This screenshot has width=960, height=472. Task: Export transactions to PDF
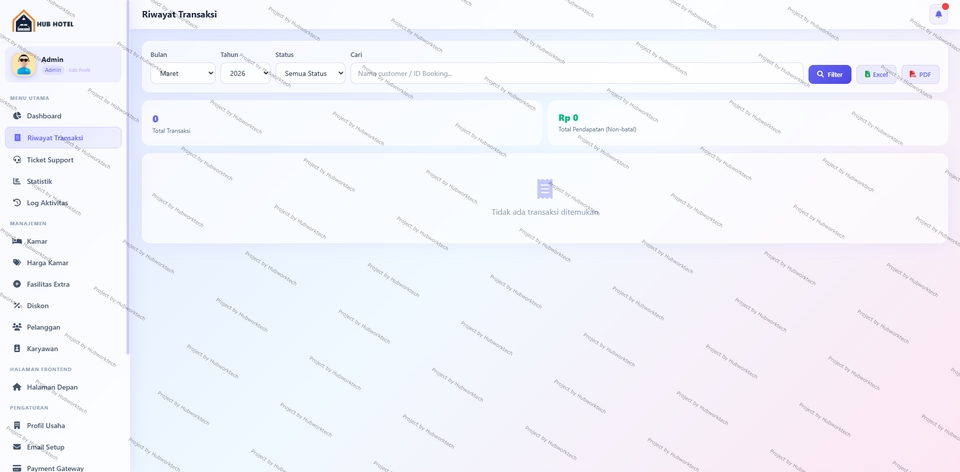click(x=920, y=74)
